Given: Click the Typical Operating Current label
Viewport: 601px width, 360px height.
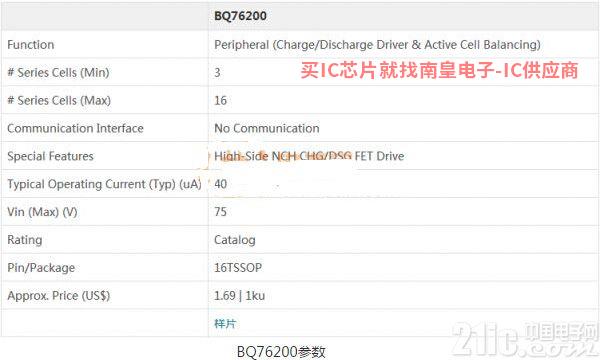Looking at the screenshot, I should click(x=104, y=184).
